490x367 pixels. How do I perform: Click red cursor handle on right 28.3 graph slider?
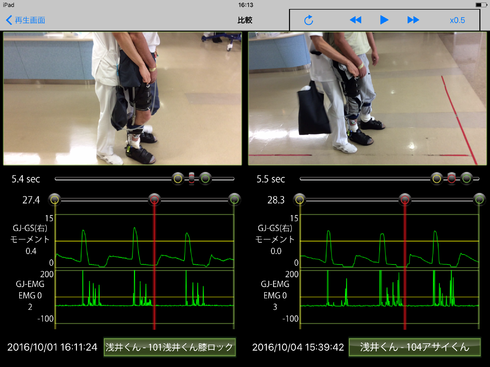405,200
